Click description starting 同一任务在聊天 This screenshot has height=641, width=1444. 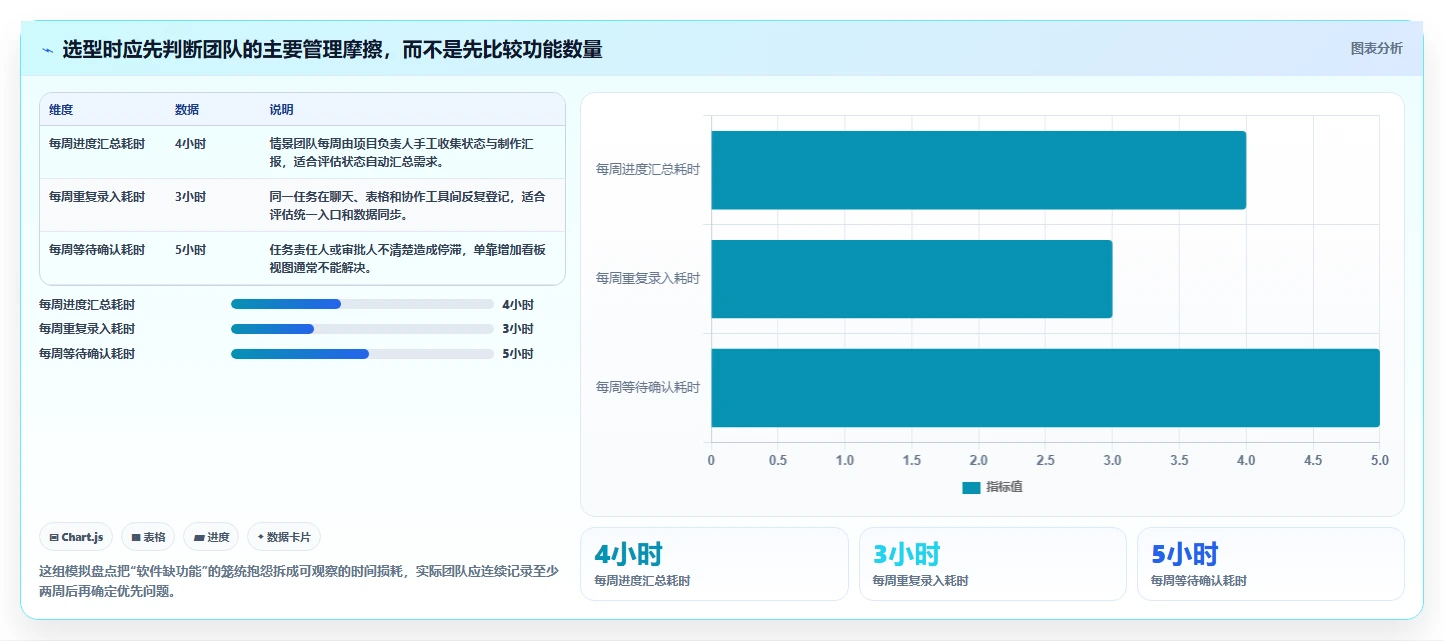(408, 206)
